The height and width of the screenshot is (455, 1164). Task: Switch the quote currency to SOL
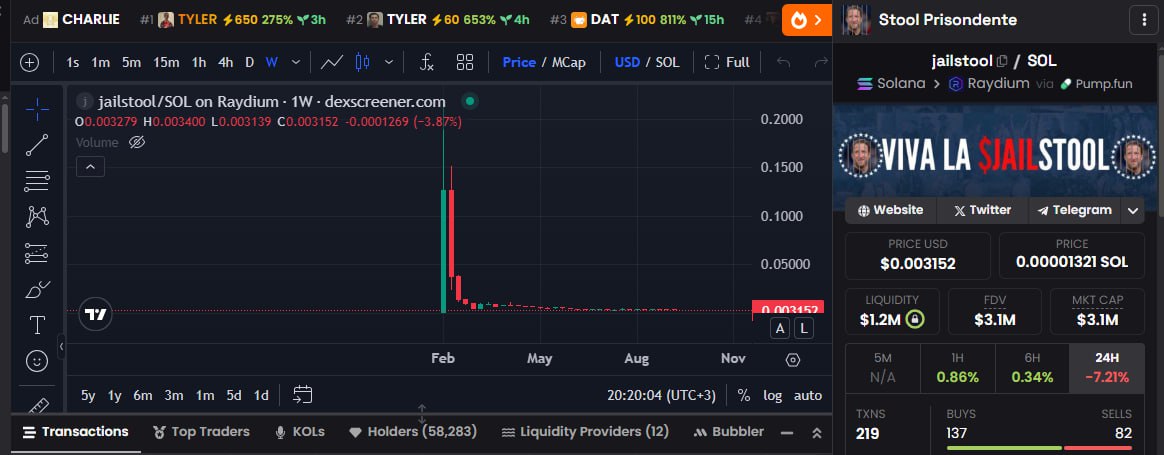(667, 62)
